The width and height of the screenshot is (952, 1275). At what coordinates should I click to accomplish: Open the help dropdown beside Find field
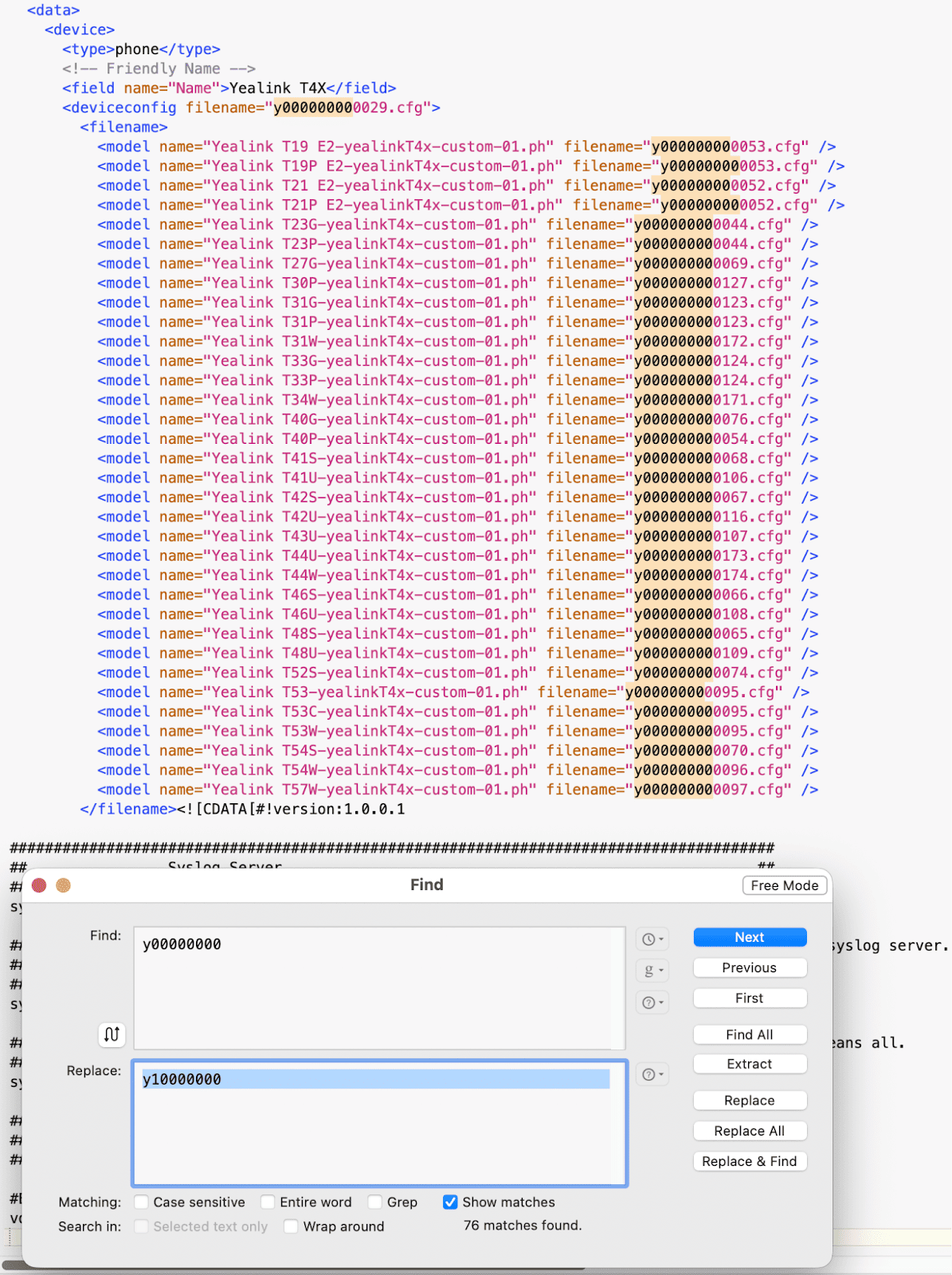(652, 1002)
